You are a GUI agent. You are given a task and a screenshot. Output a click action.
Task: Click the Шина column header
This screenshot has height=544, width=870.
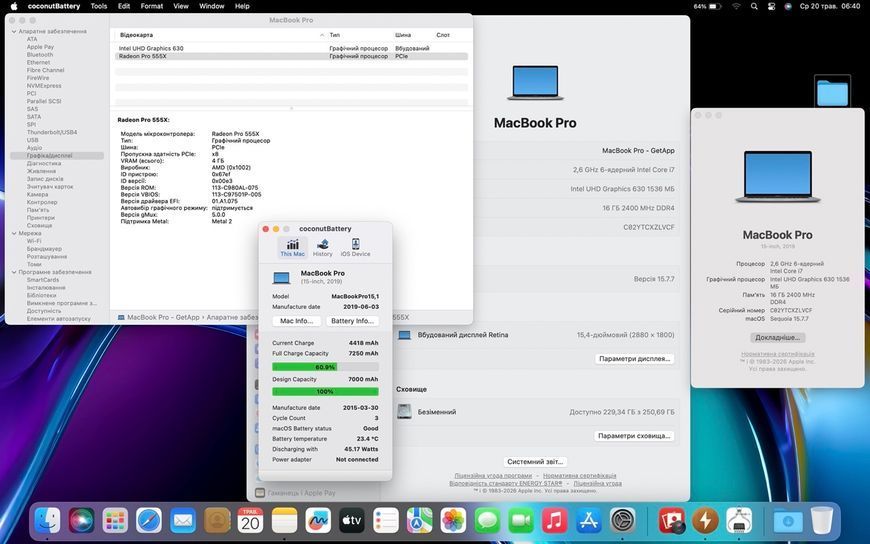403,35
